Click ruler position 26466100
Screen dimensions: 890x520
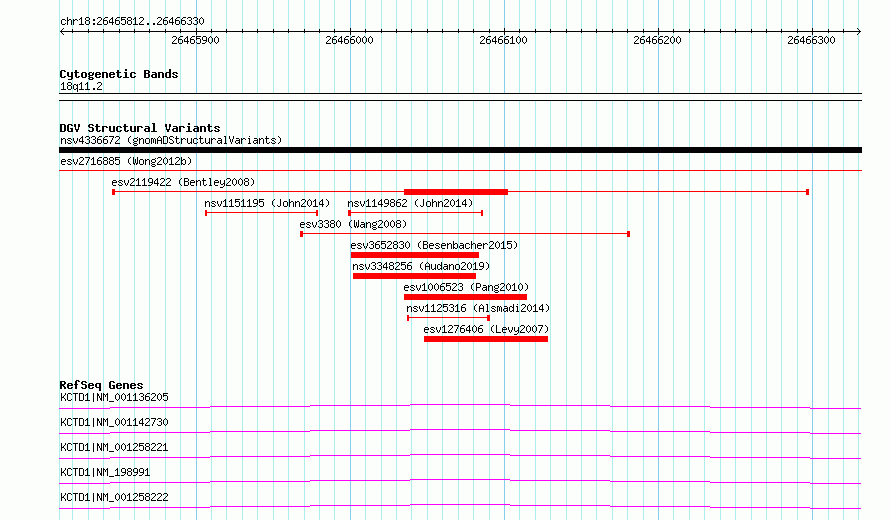tap(503, 40)
